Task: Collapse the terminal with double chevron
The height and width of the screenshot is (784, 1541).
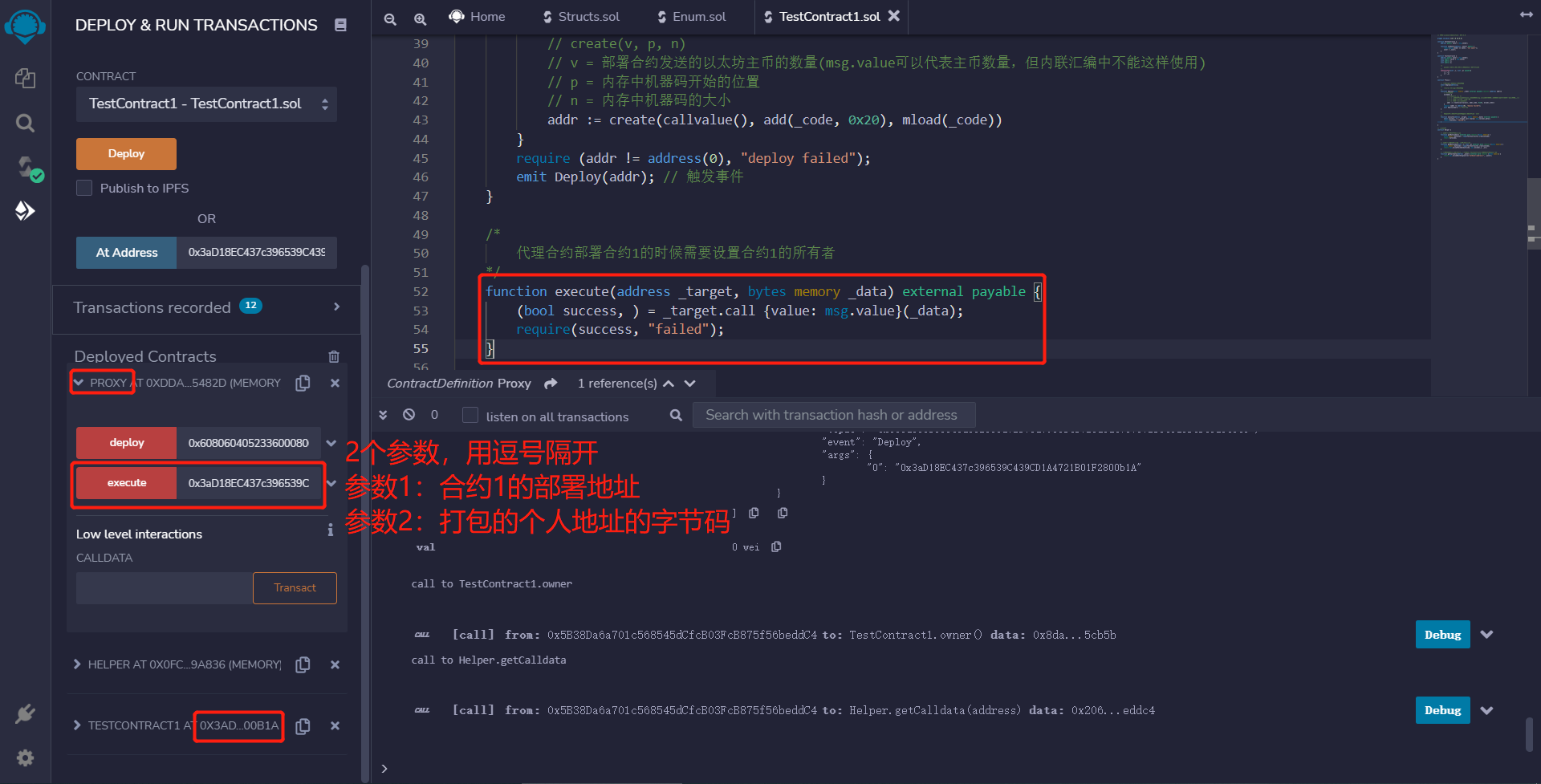Action: point(383,415)
